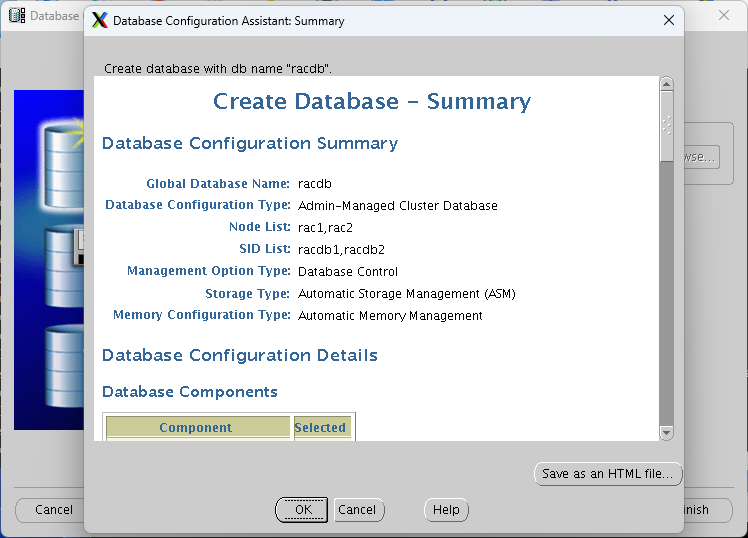This screenshot has width=748, height=538.
Task: Click the Management Option Type label
Action: coord(209,270)
